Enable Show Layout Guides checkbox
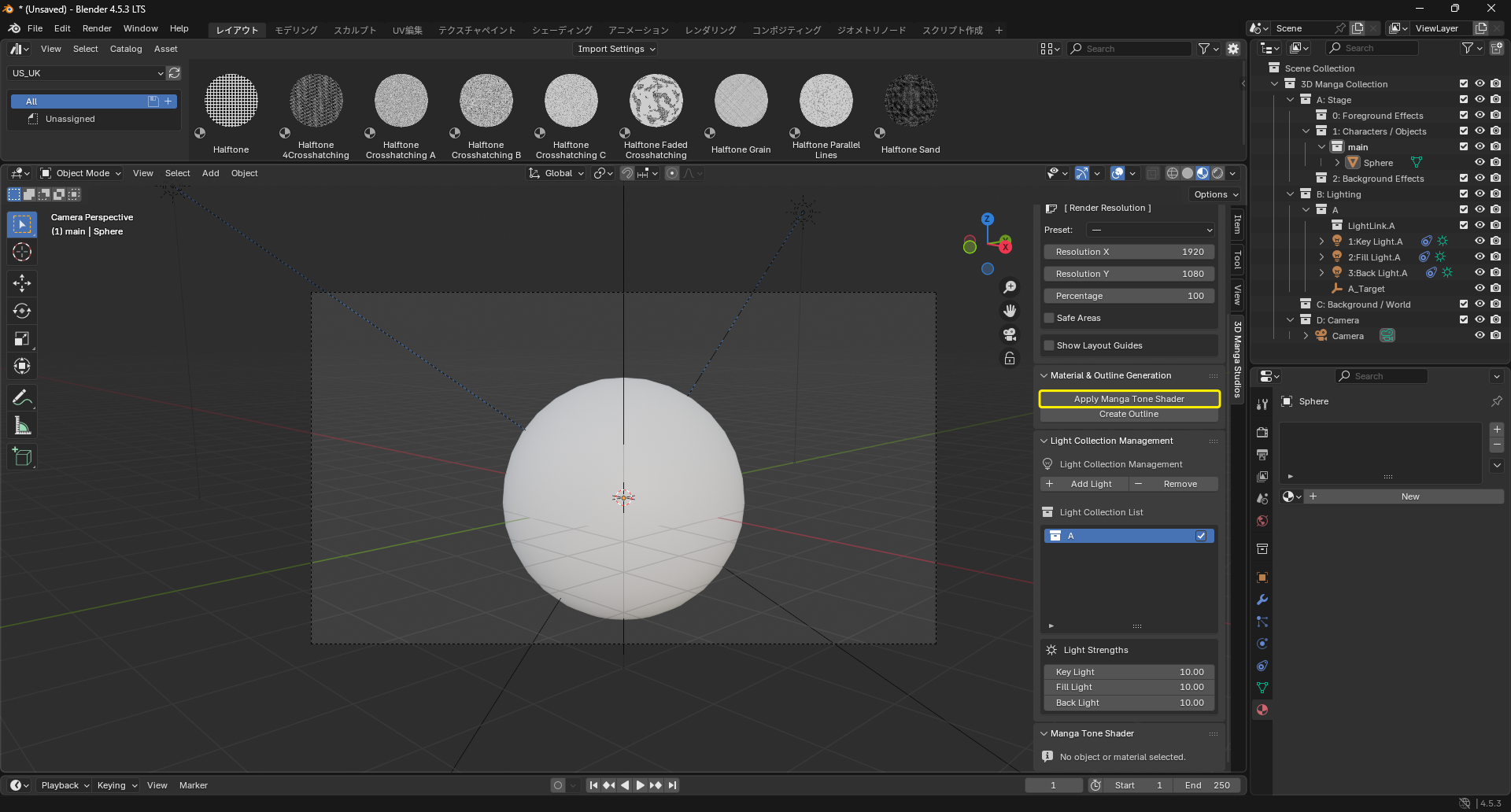 coord(1049,345)
